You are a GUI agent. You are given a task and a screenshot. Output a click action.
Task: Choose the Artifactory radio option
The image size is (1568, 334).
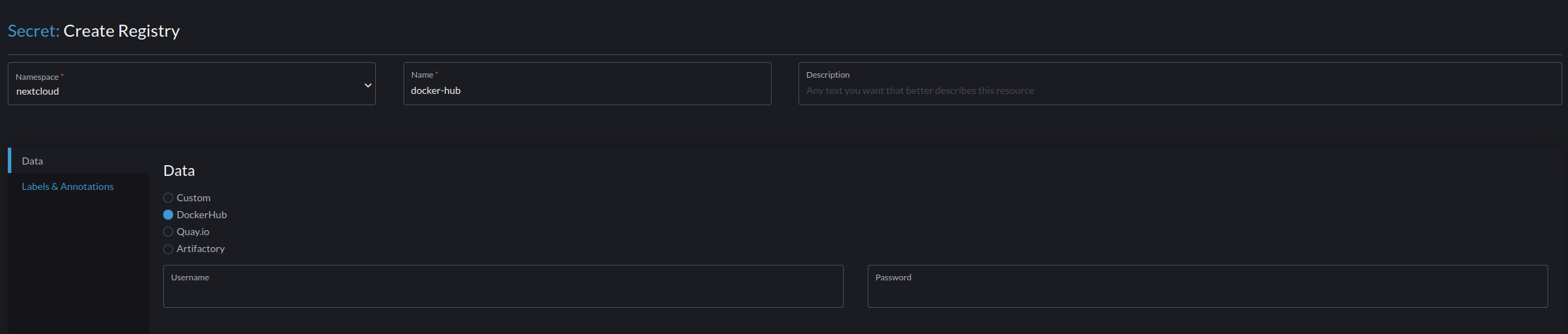coord(168,249)
